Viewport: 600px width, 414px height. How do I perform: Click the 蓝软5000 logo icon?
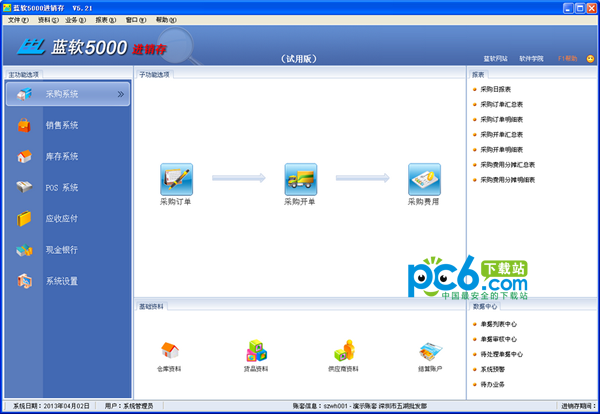(x=31, y=47)
